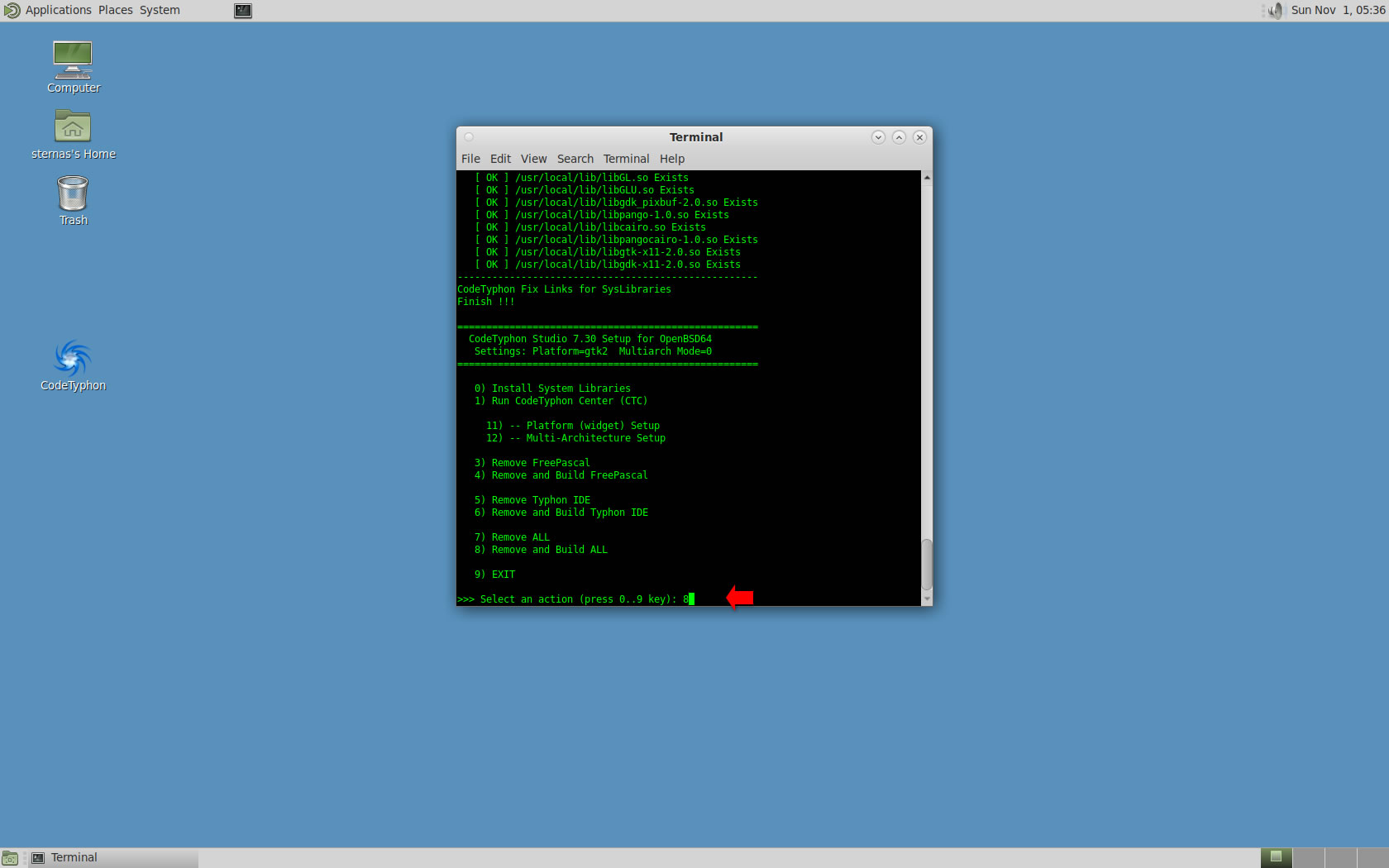Close the Terminal window
Image resolution: width=1389 pixels, height=868 pixels.
point(919,137)
